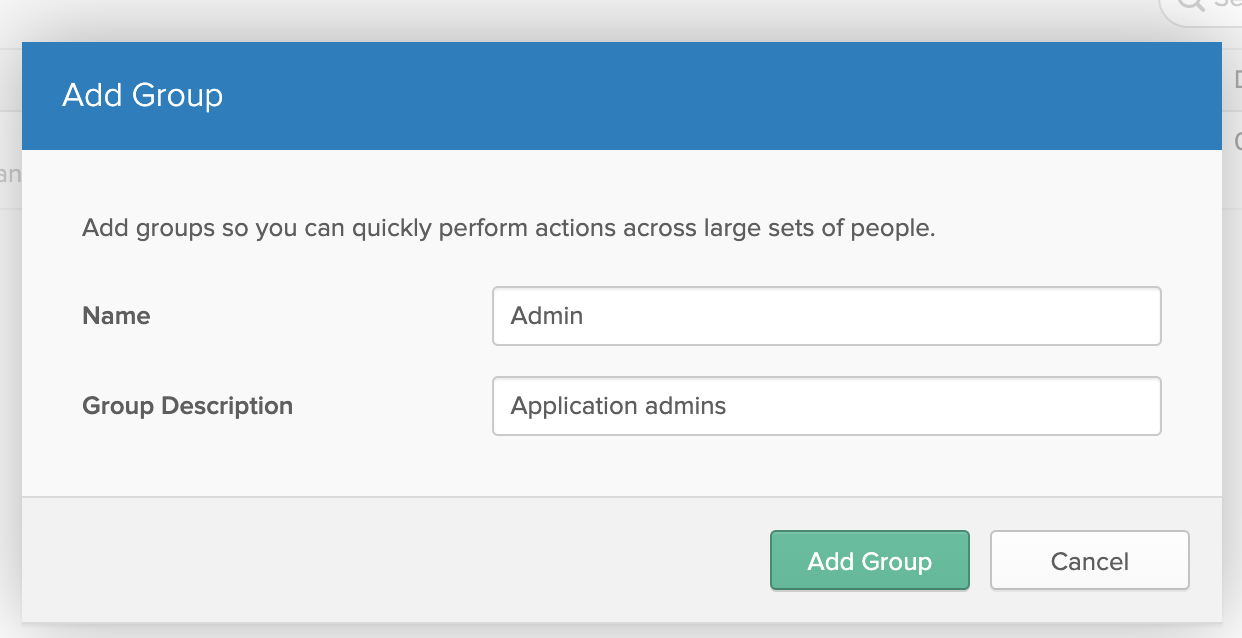Click the Name input field
Image resolution: width=1242 pixels, height=638 pixels.
[x=826, y=316]
